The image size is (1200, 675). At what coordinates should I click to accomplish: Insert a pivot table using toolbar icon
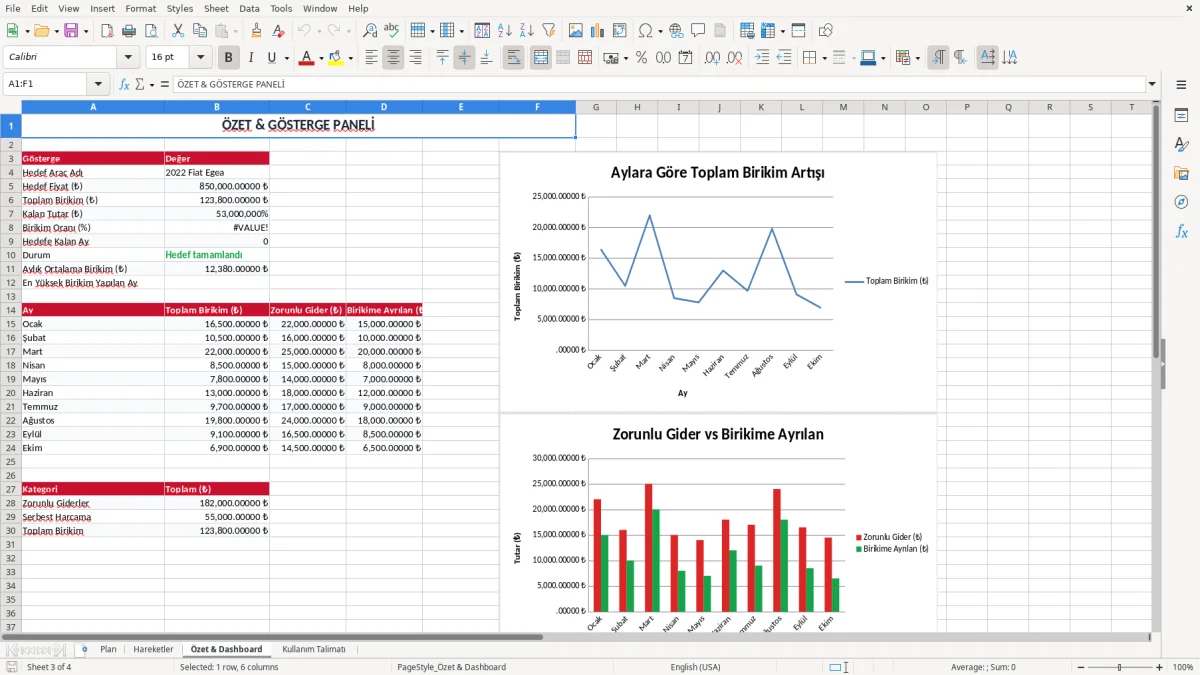click(620, 31)
